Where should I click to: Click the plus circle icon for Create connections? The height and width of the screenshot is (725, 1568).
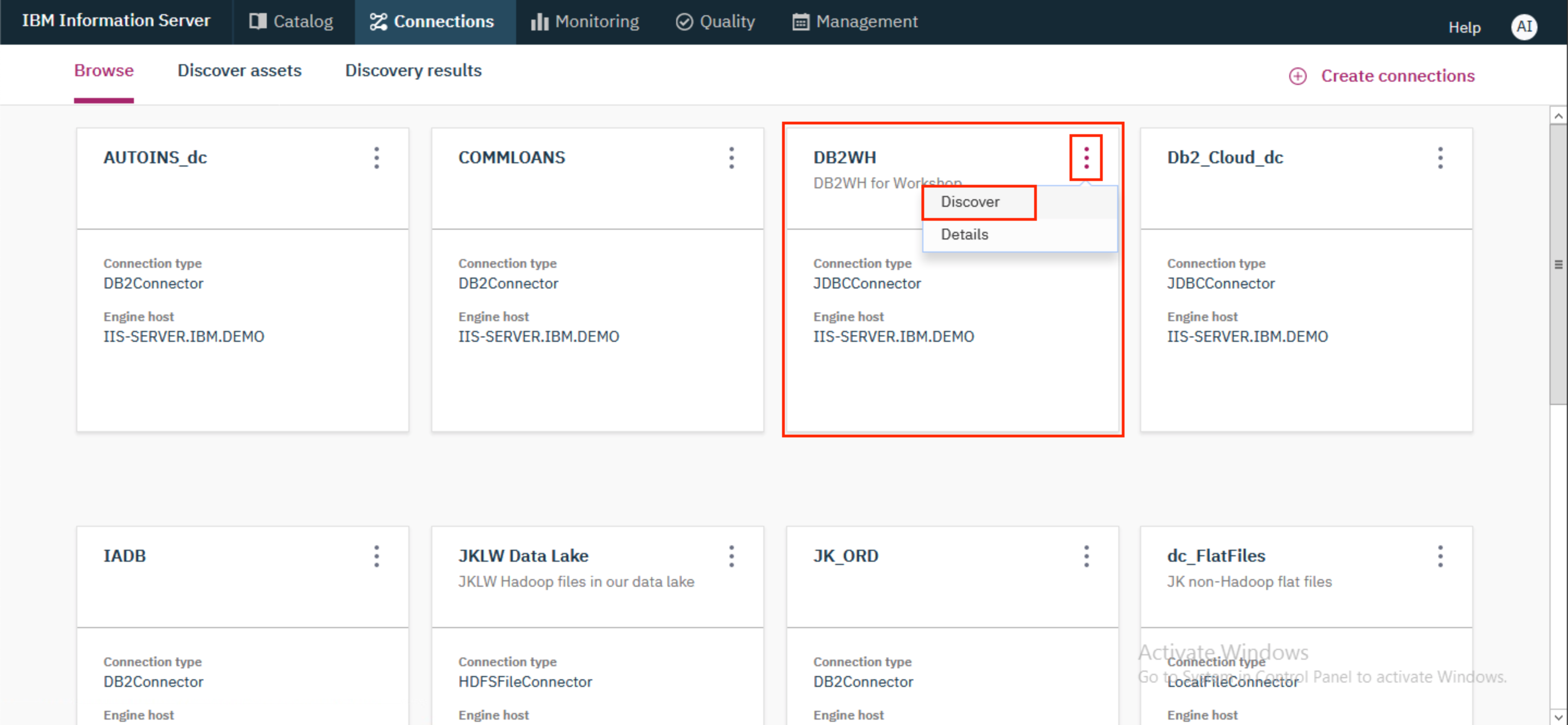[x=1298, y=76]
